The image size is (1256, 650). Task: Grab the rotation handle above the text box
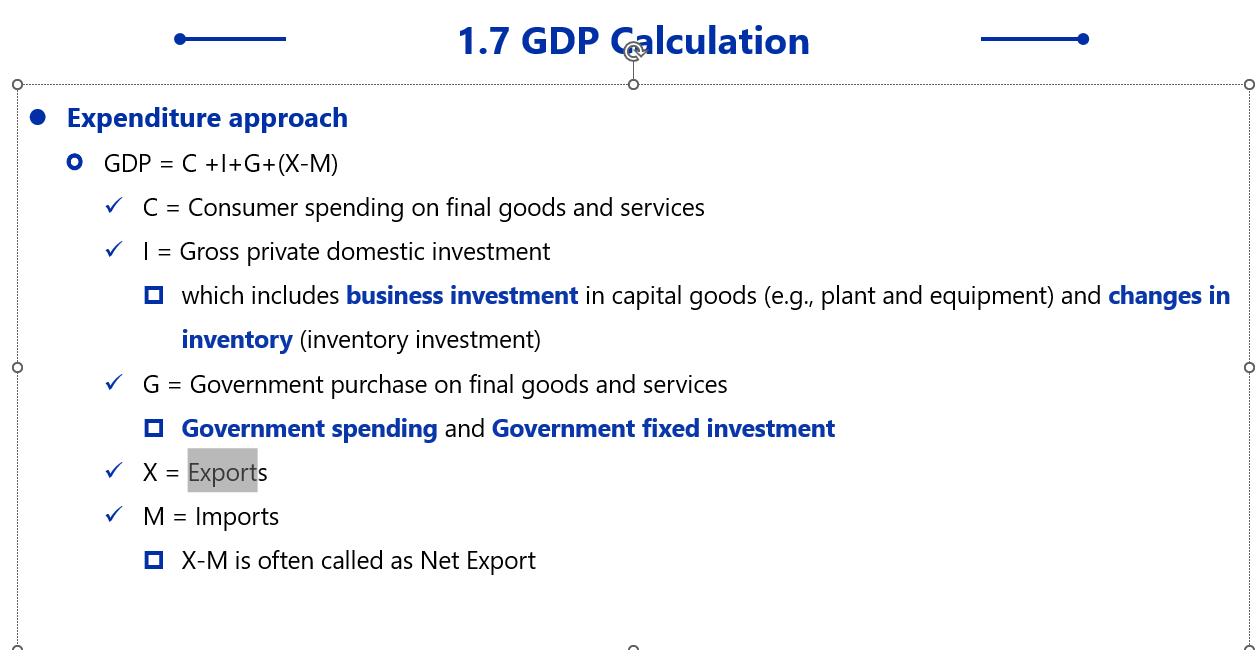pos(633,52)
